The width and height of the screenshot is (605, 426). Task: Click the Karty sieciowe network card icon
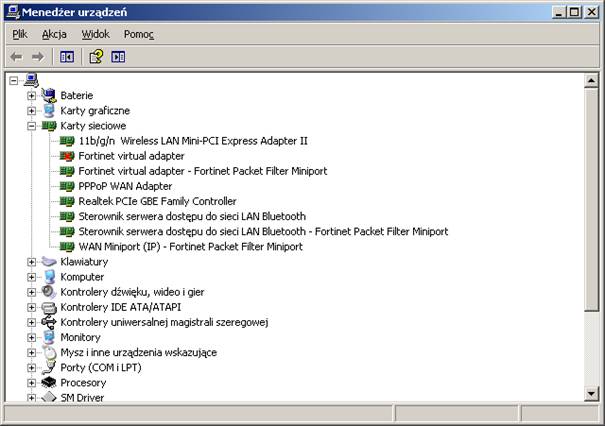pyautogui.click(x=49, y=126)
